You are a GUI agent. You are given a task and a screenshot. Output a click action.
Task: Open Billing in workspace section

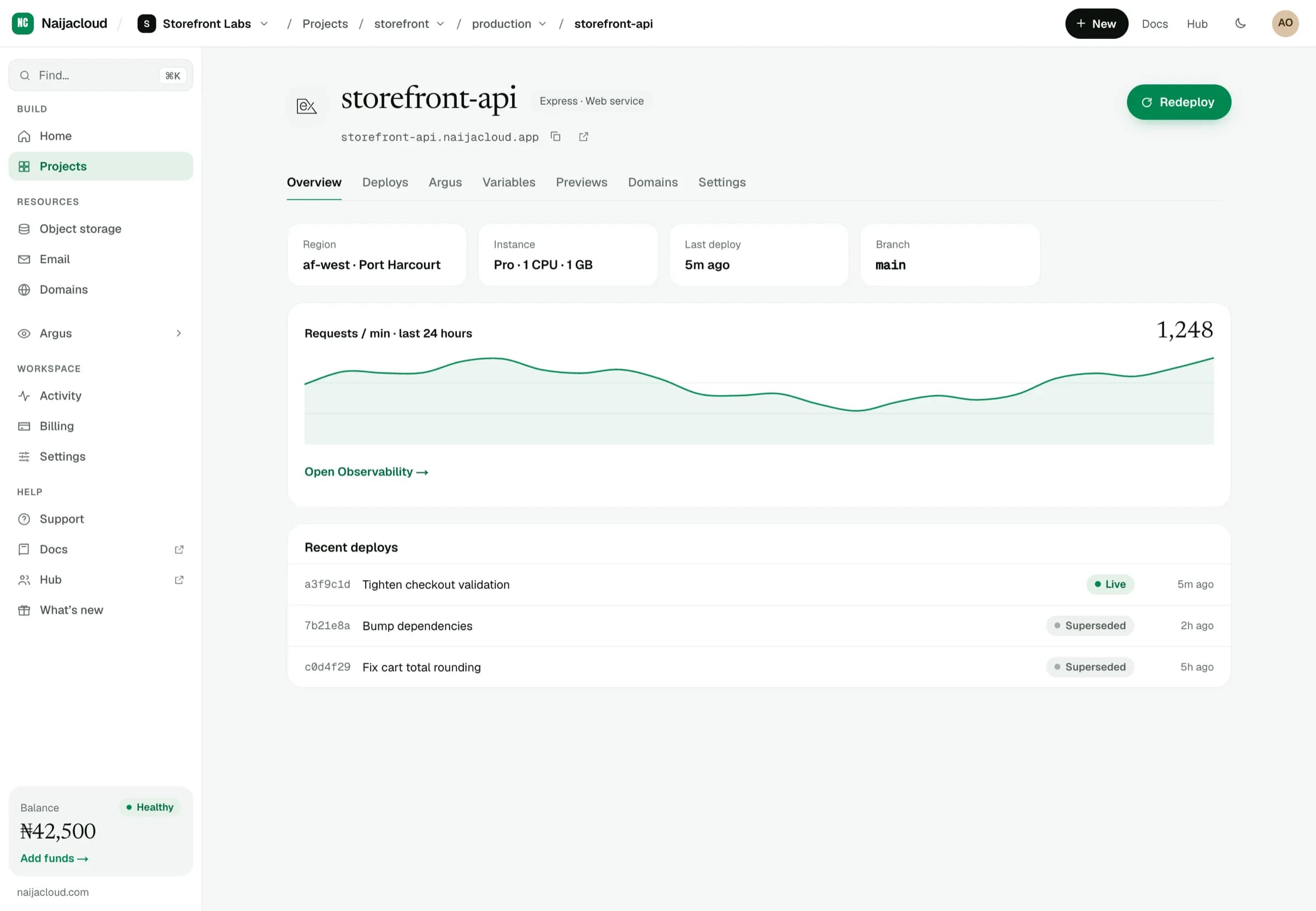(100, 426)
